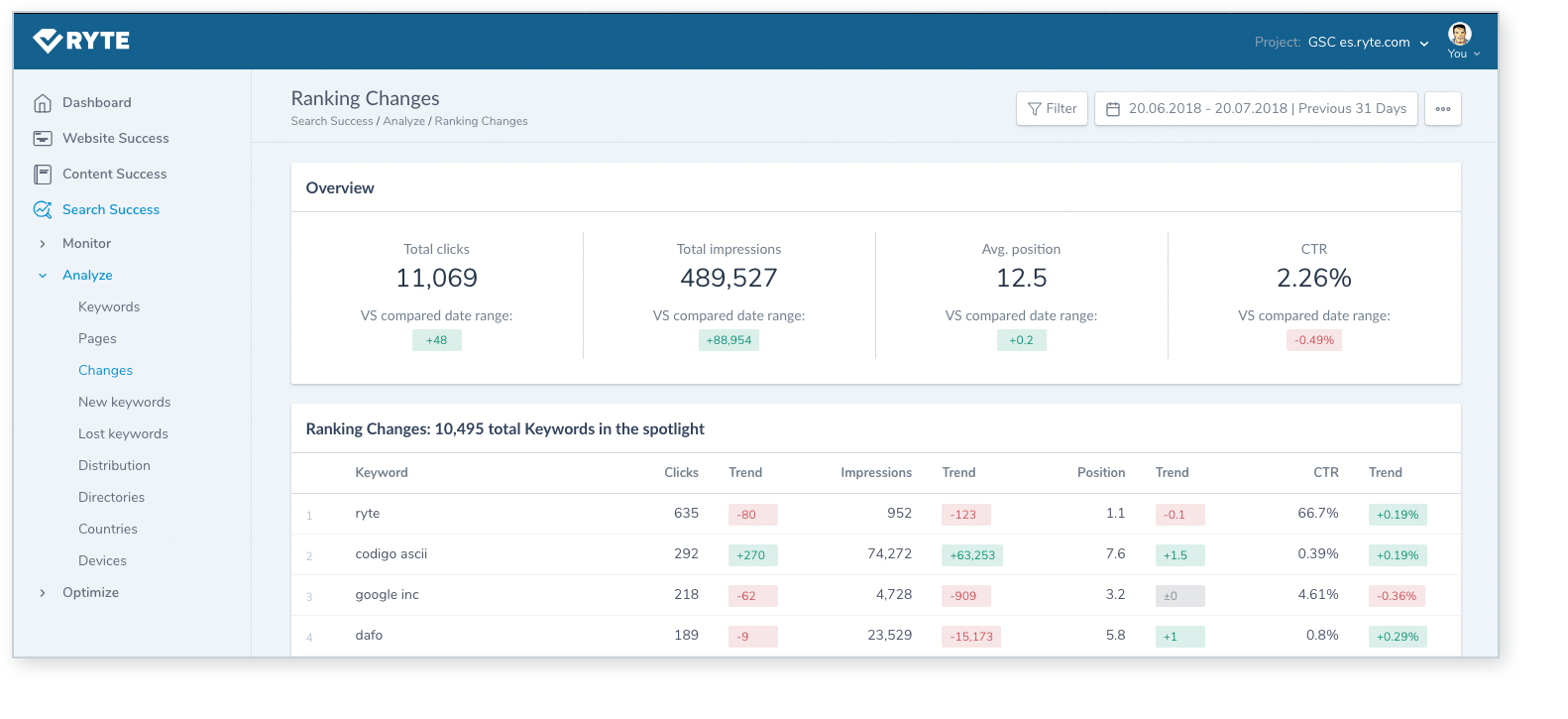Select Changes in the sidebar
Image resolution: width=1568 pixels, height=719 pixels.
[x=105, y=371]
